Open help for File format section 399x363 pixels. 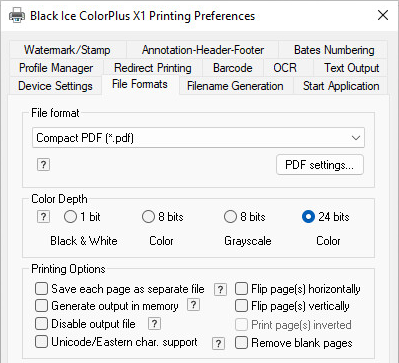43,165
